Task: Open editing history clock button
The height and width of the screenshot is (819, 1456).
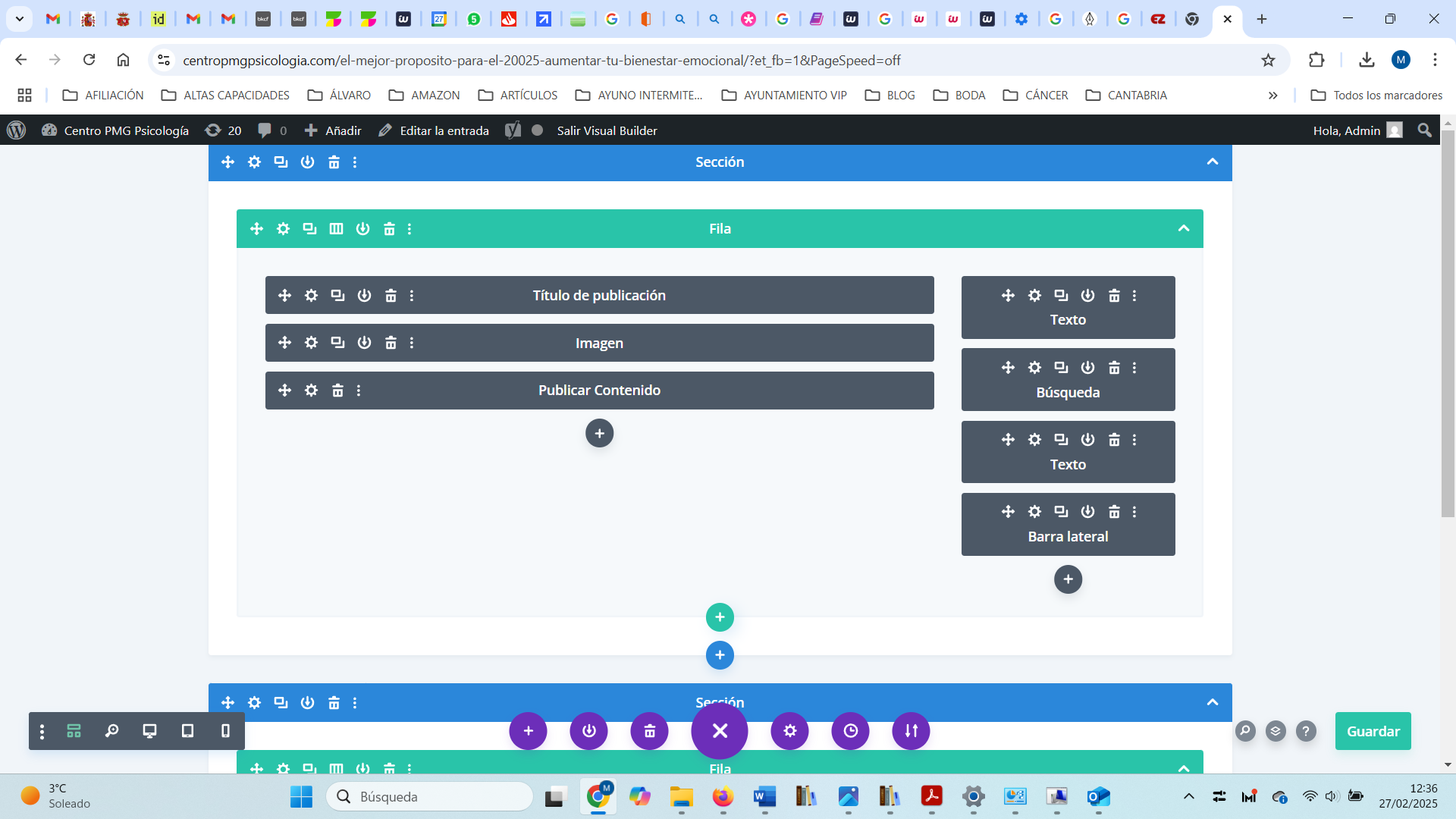Action: pos(850,731)
